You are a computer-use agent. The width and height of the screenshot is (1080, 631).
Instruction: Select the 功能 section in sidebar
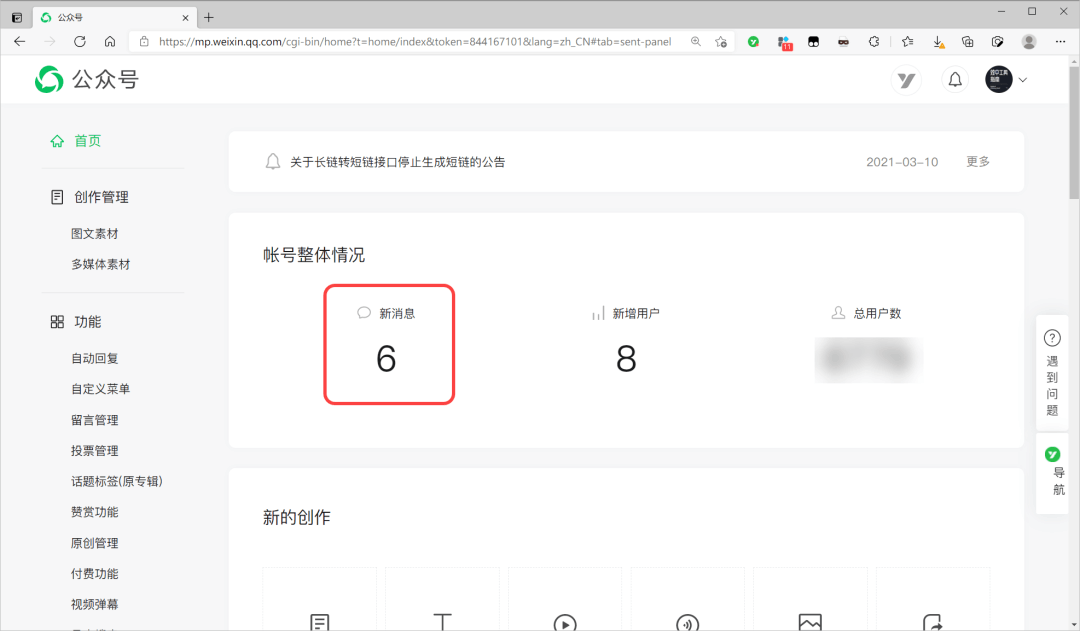[x=87, y=322]
